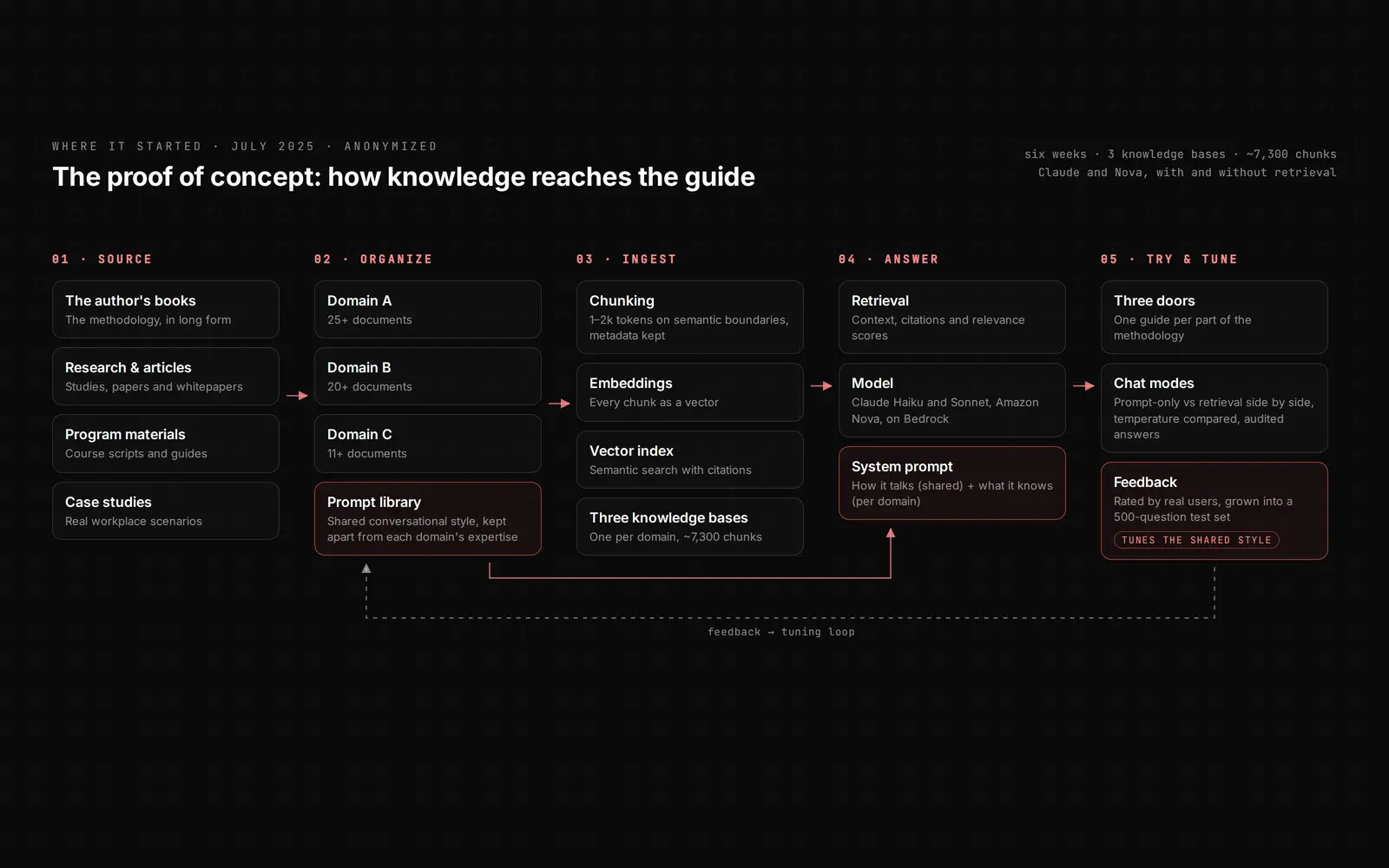Click the "The author's books" card
The image size is (1389, 868).
(x=166, y=309)
